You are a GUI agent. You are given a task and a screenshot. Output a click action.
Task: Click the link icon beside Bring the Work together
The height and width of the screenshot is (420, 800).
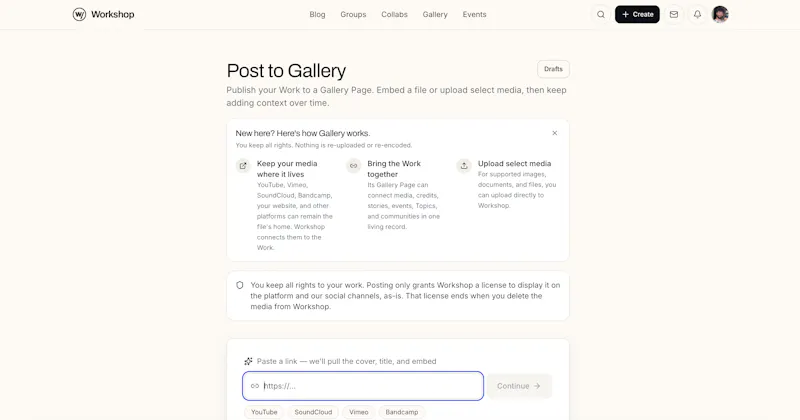(x=354, y=166)
